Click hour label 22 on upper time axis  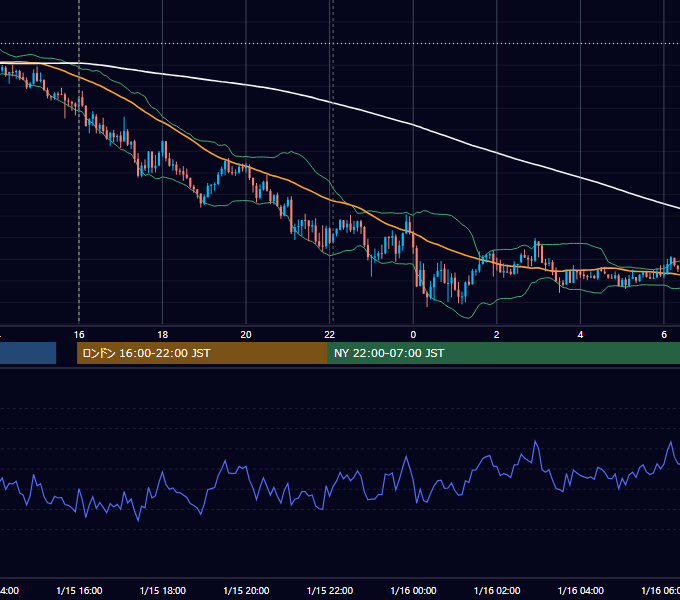coord(330,335)
